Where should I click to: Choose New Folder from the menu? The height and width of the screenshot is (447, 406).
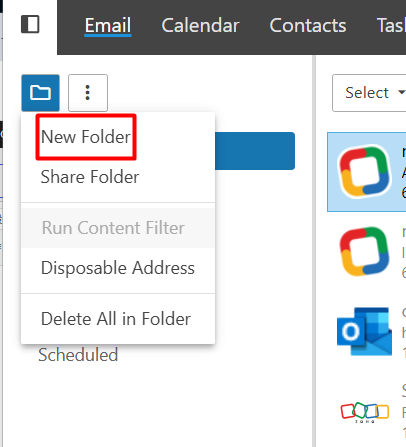[x=86, y=137]
